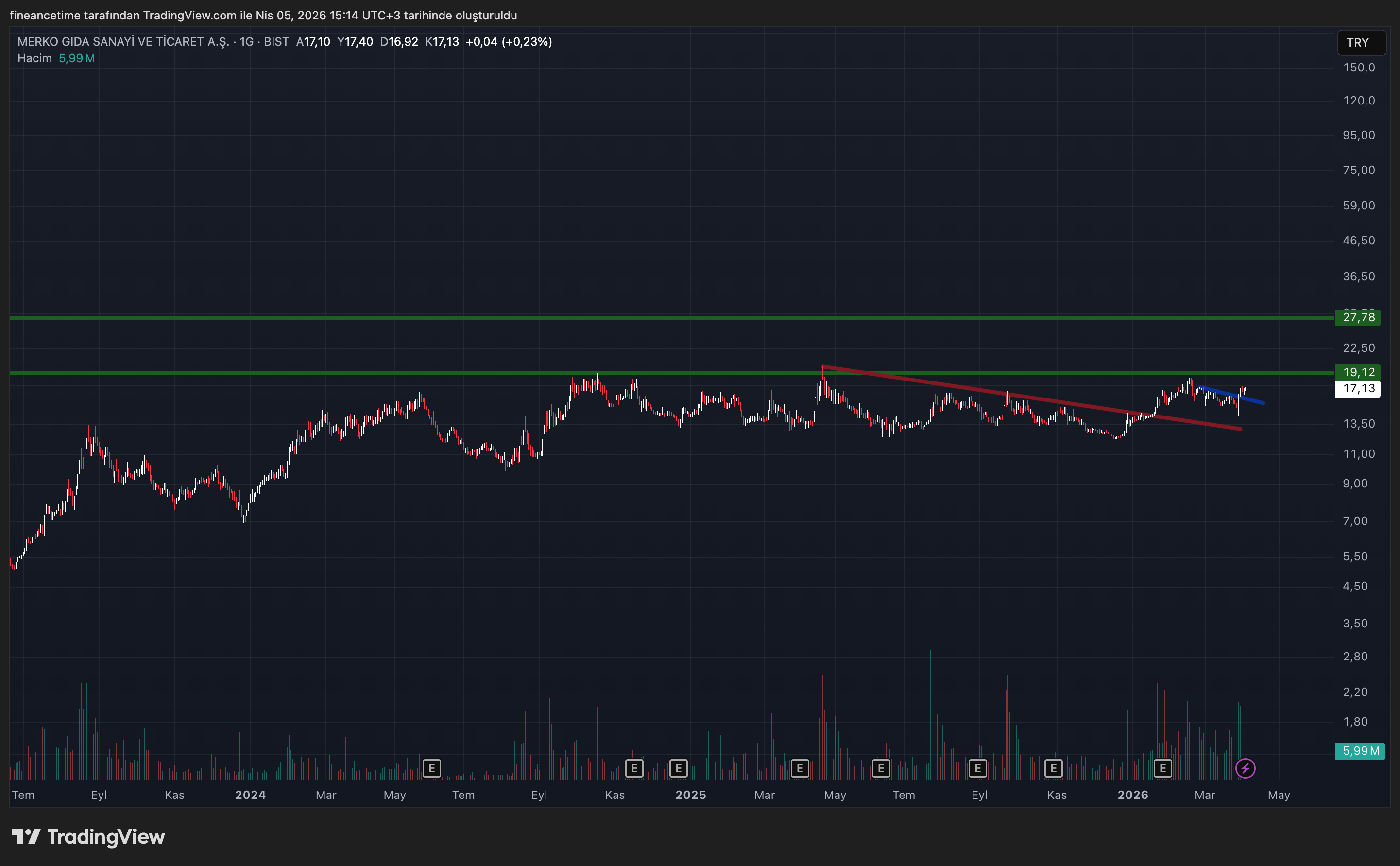1400x866 pixels.
Task: Click the green 27,78 price label
Action: [x=1358, y=317]
